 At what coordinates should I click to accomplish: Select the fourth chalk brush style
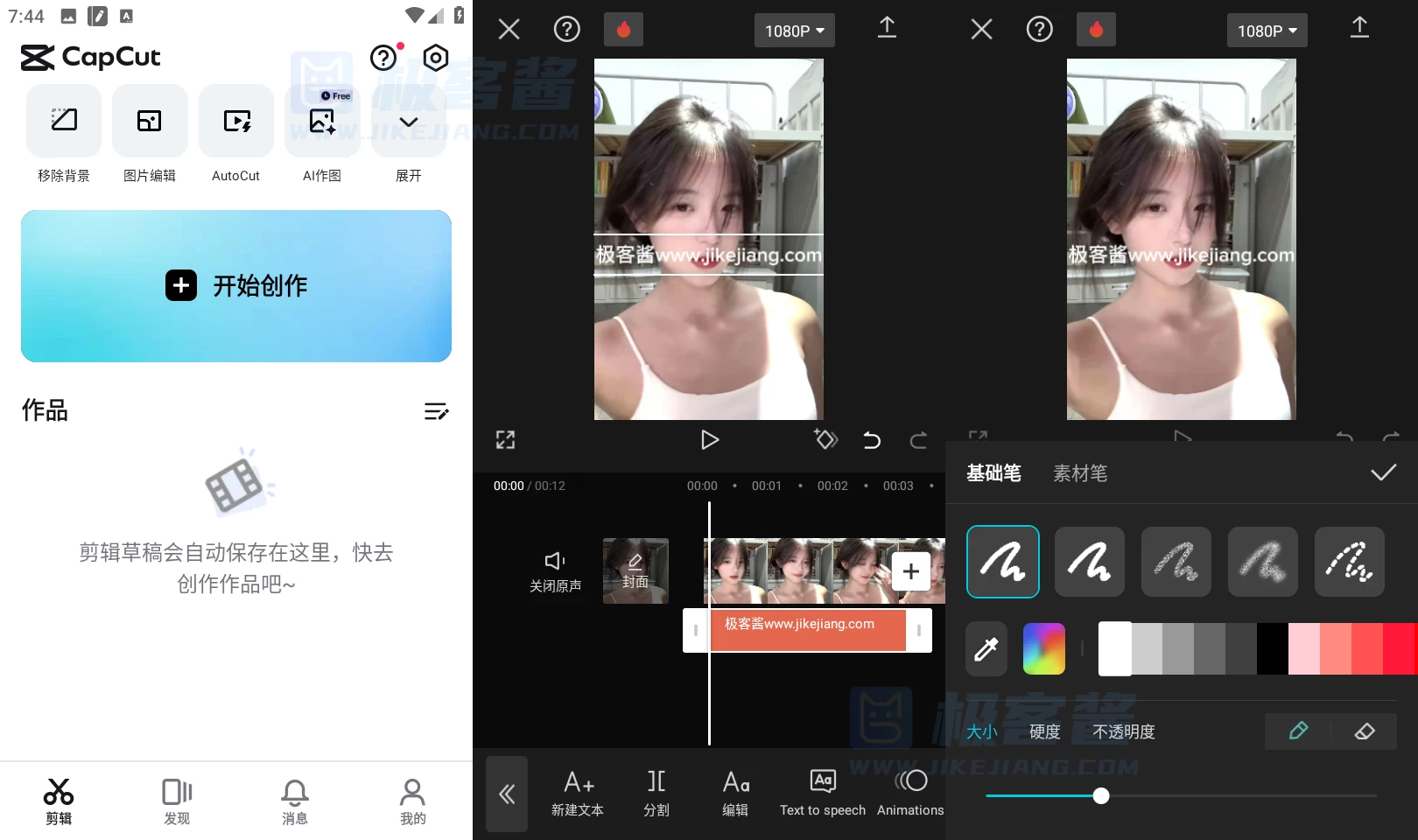coord(1263,562)
